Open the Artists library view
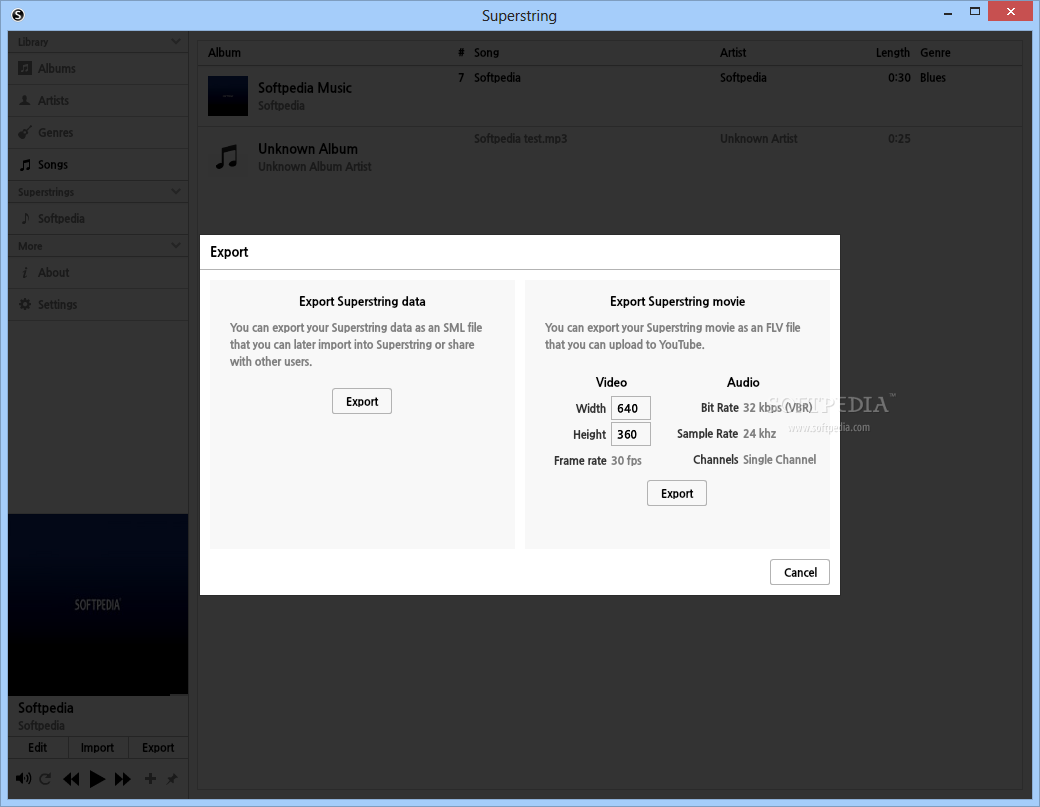The image size is (1040, 807). (98, 101)
